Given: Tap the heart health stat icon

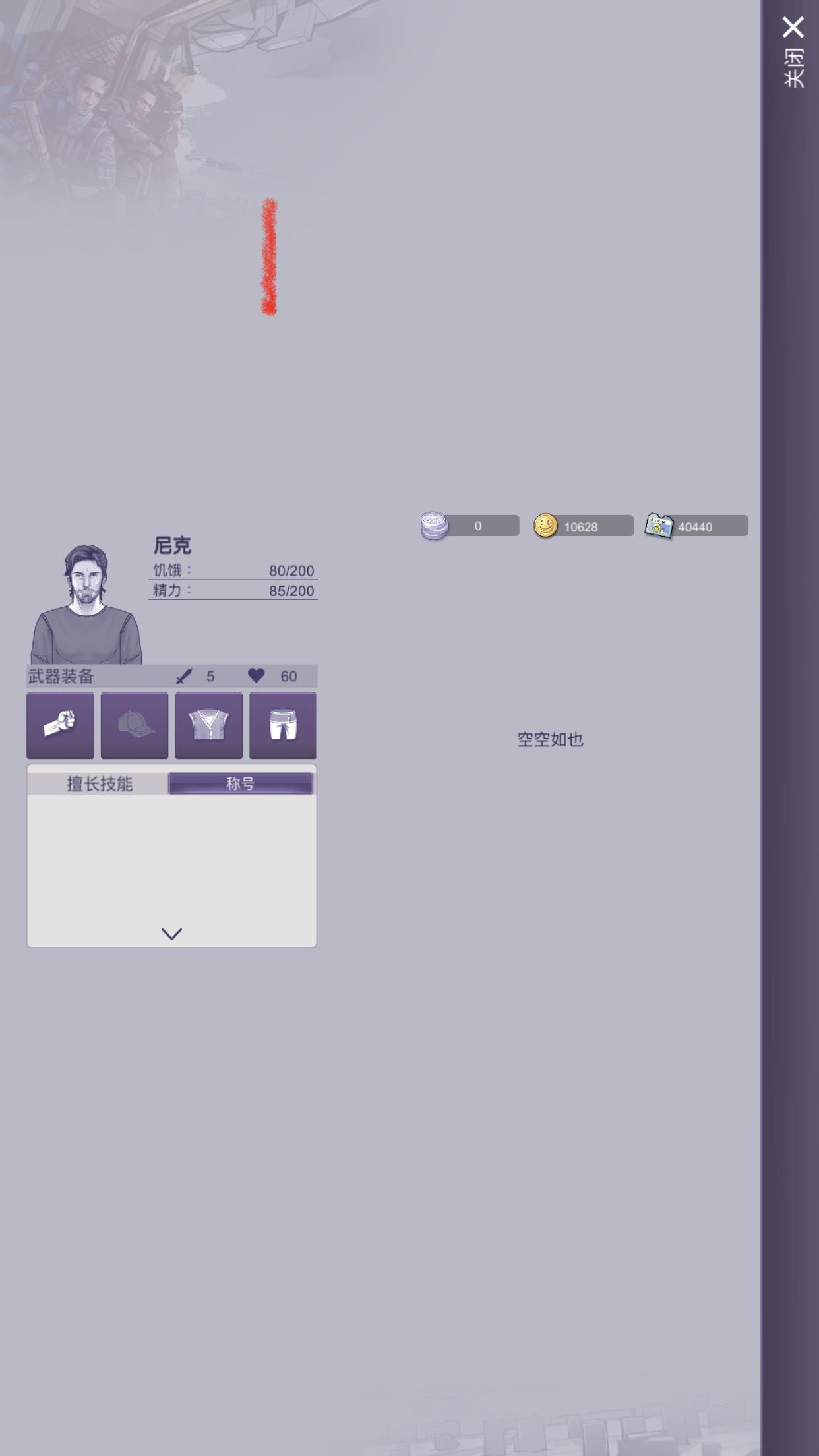Looking at the screenshot, I should pos(256,675).
